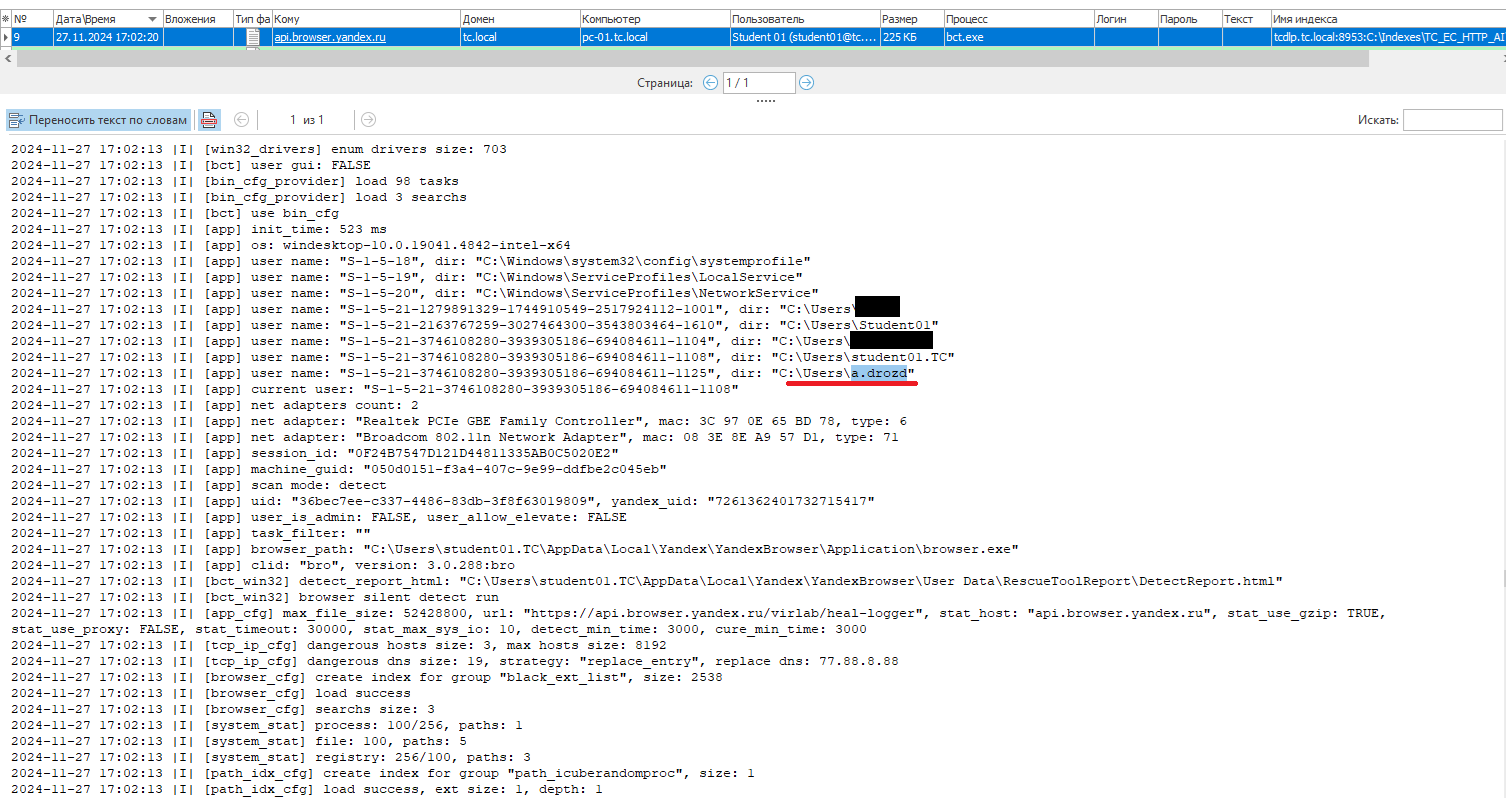Click the 'user_is_admin: FALSE' log line
Viewport: 1506px width, 798px height.
(x=319, y=517)
